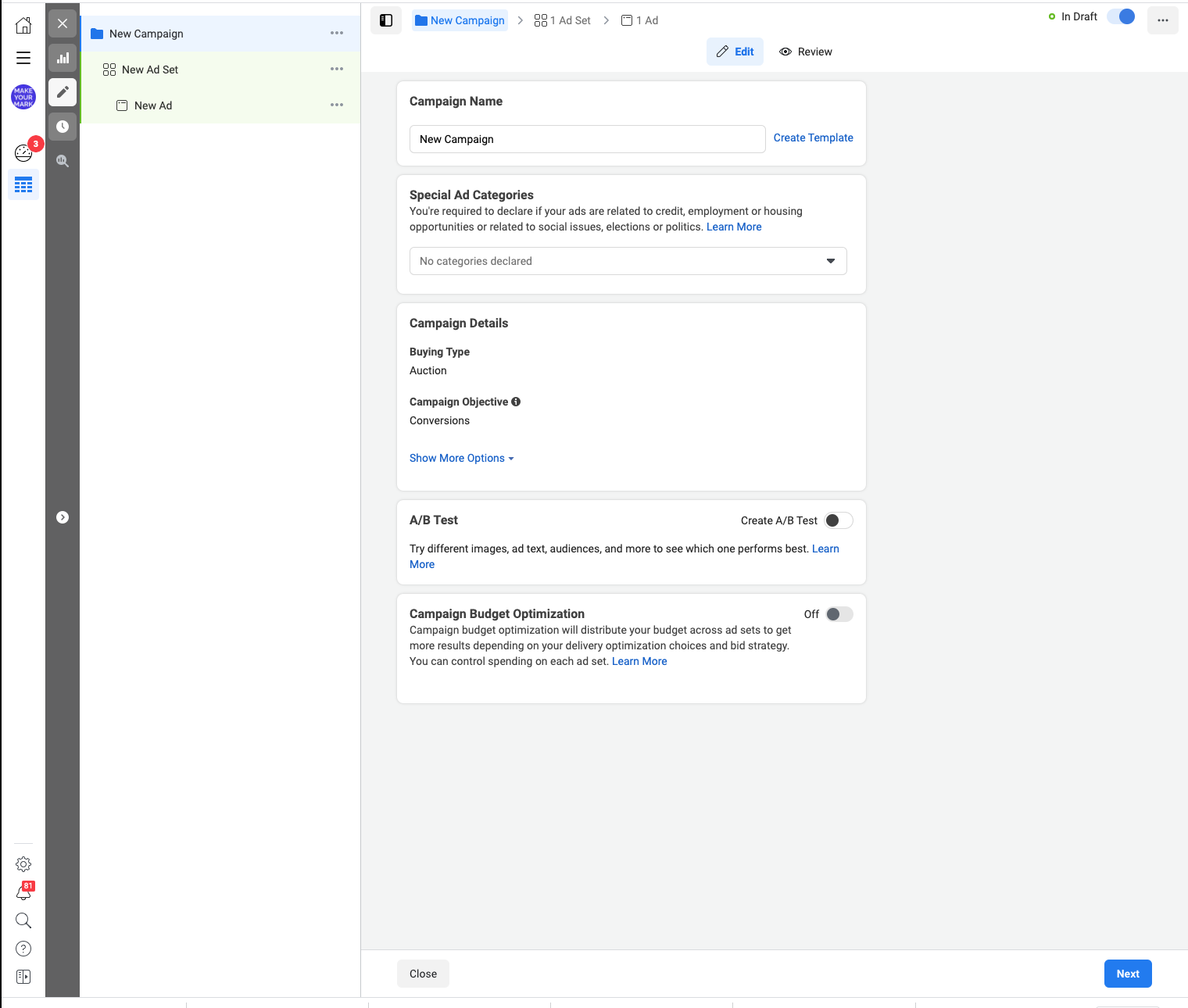Click the Close button
The height and width of the screenshot is (1008, 1188).
(423, 974)
